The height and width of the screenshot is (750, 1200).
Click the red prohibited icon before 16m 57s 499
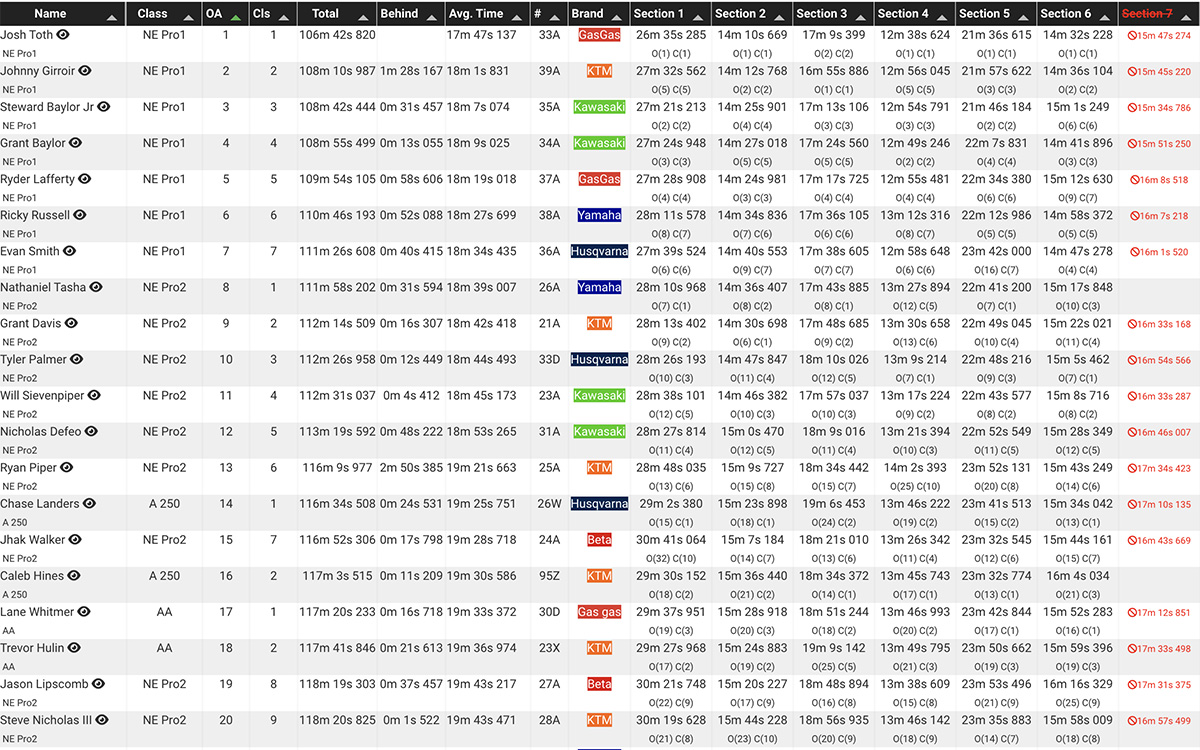1133,721
